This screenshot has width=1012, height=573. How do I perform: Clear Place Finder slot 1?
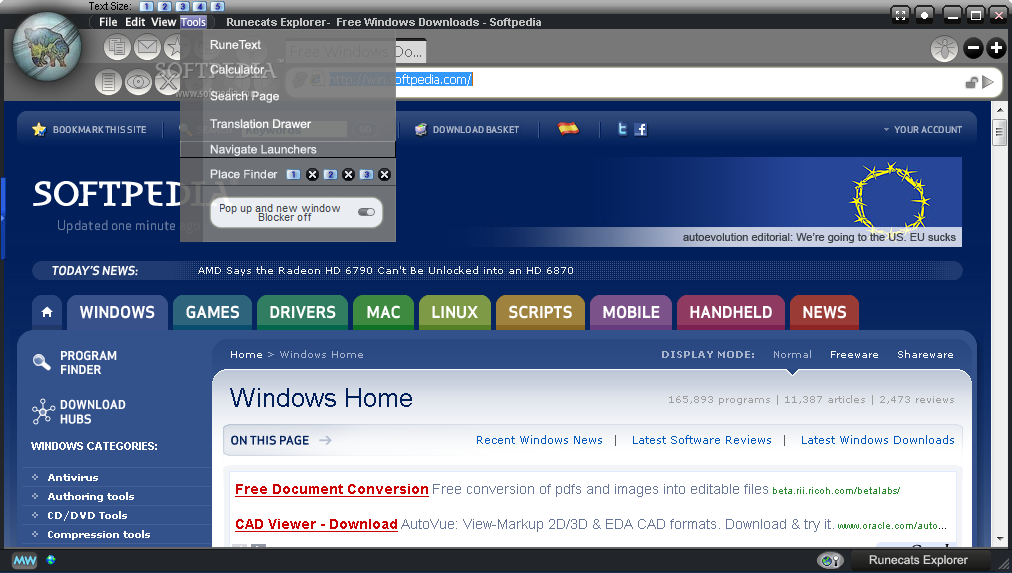[312, 174]
